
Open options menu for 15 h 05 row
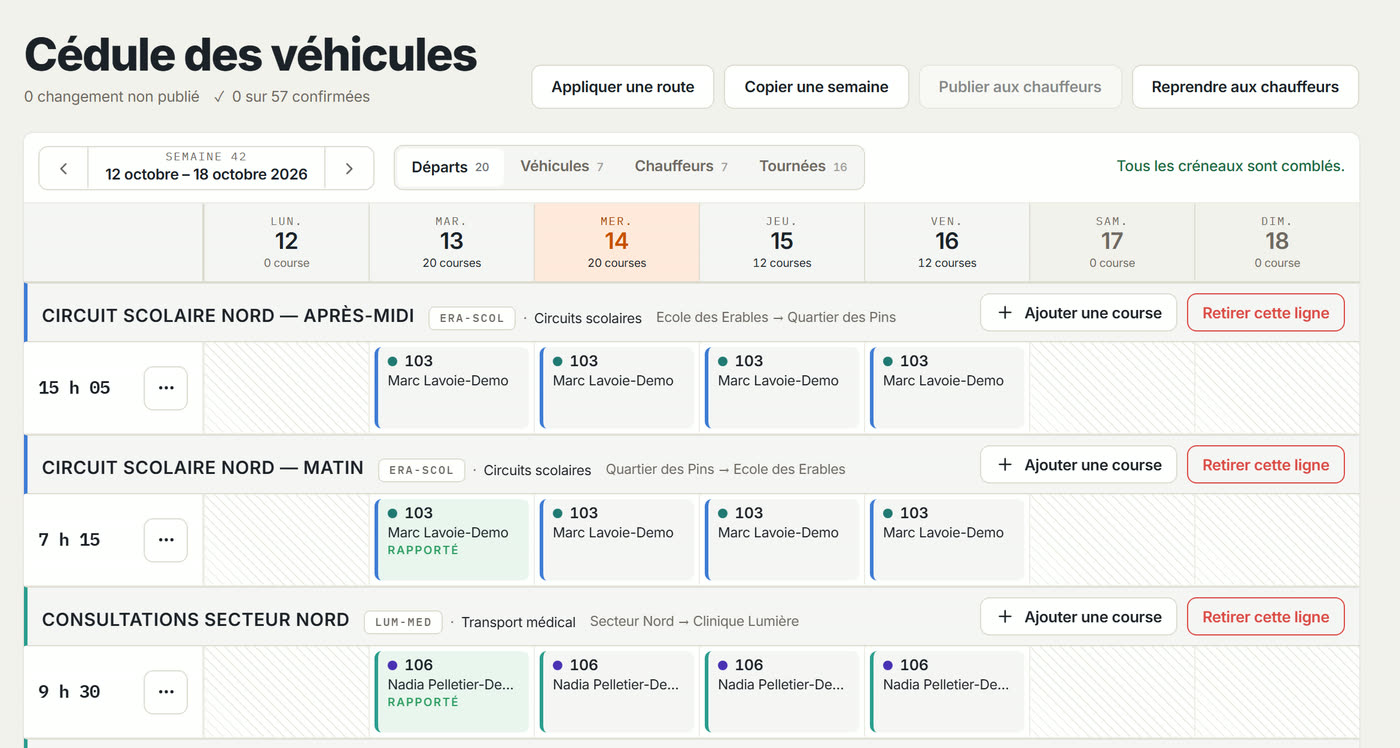coord(166,388)
